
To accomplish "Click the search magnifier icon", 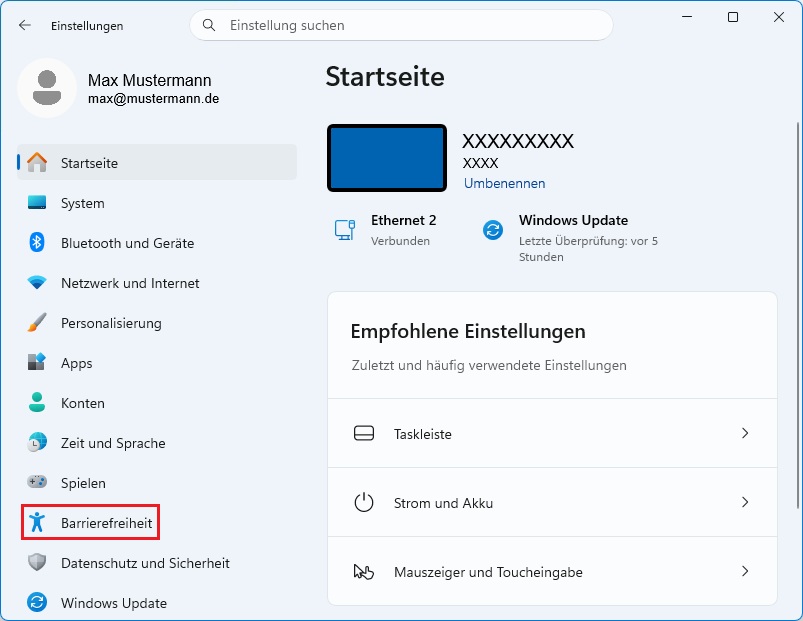I will tap(208, 25).
